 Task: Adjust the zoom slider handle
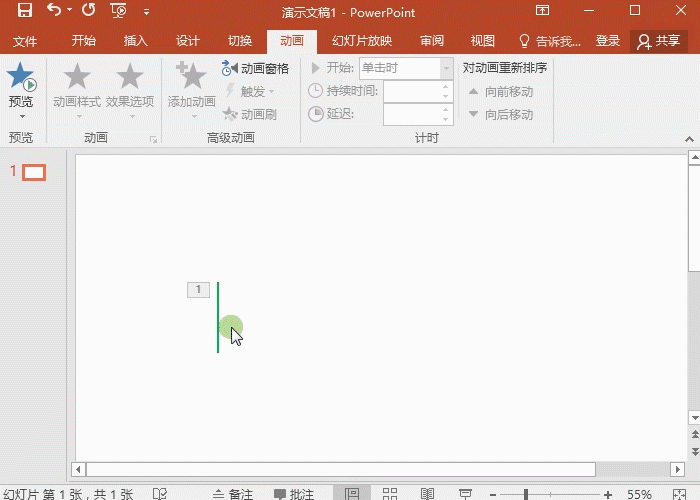pos(526,494)
